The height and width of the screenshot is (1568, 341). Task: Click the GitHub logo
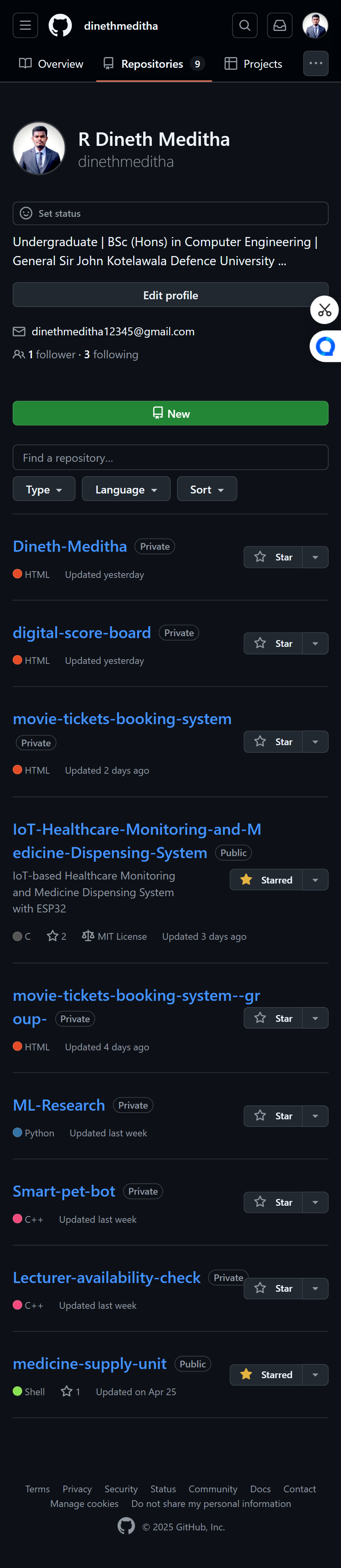coord(58,25)
